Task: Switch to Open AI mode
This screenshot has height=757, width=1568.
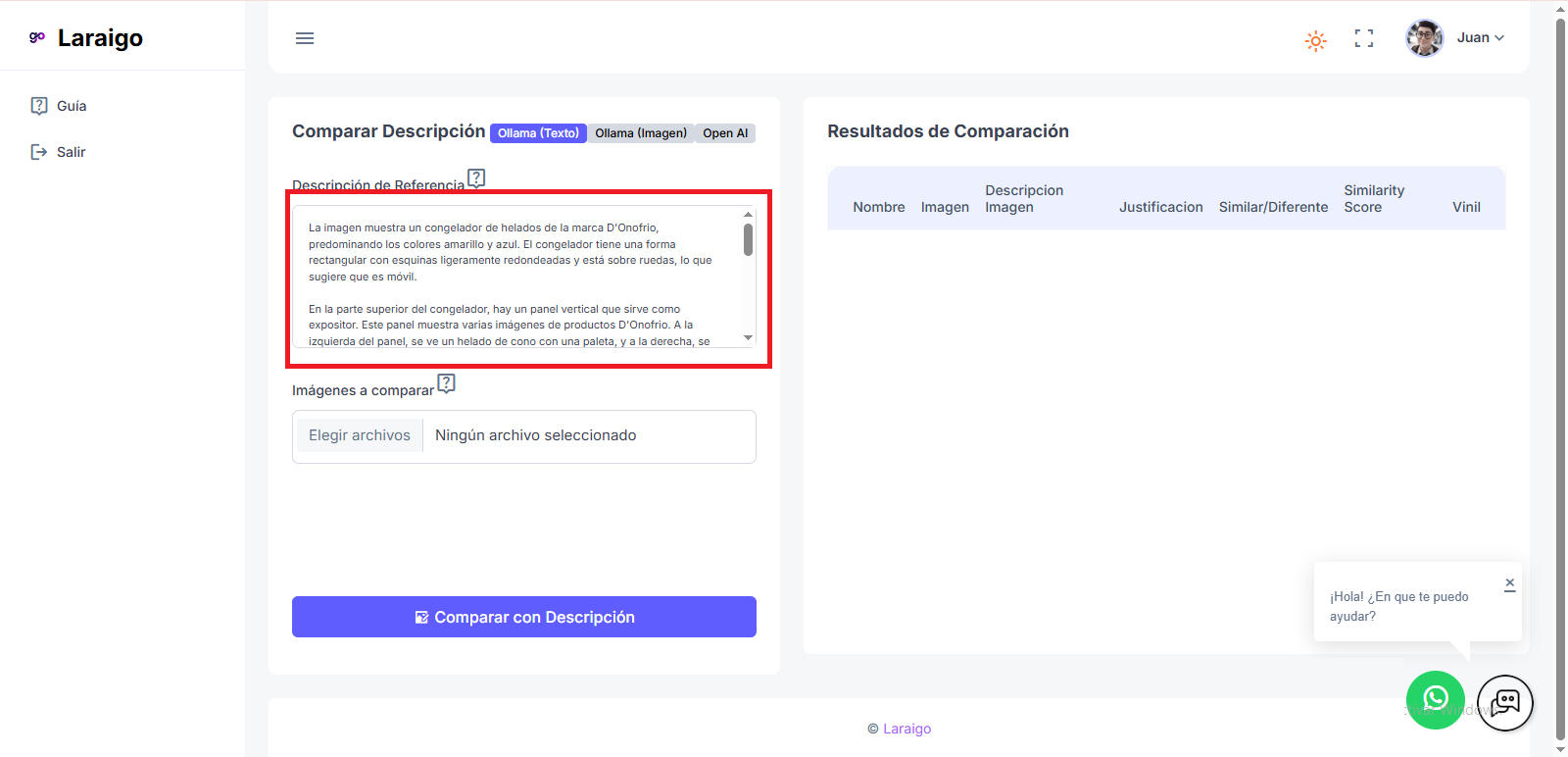Action: 725,133
